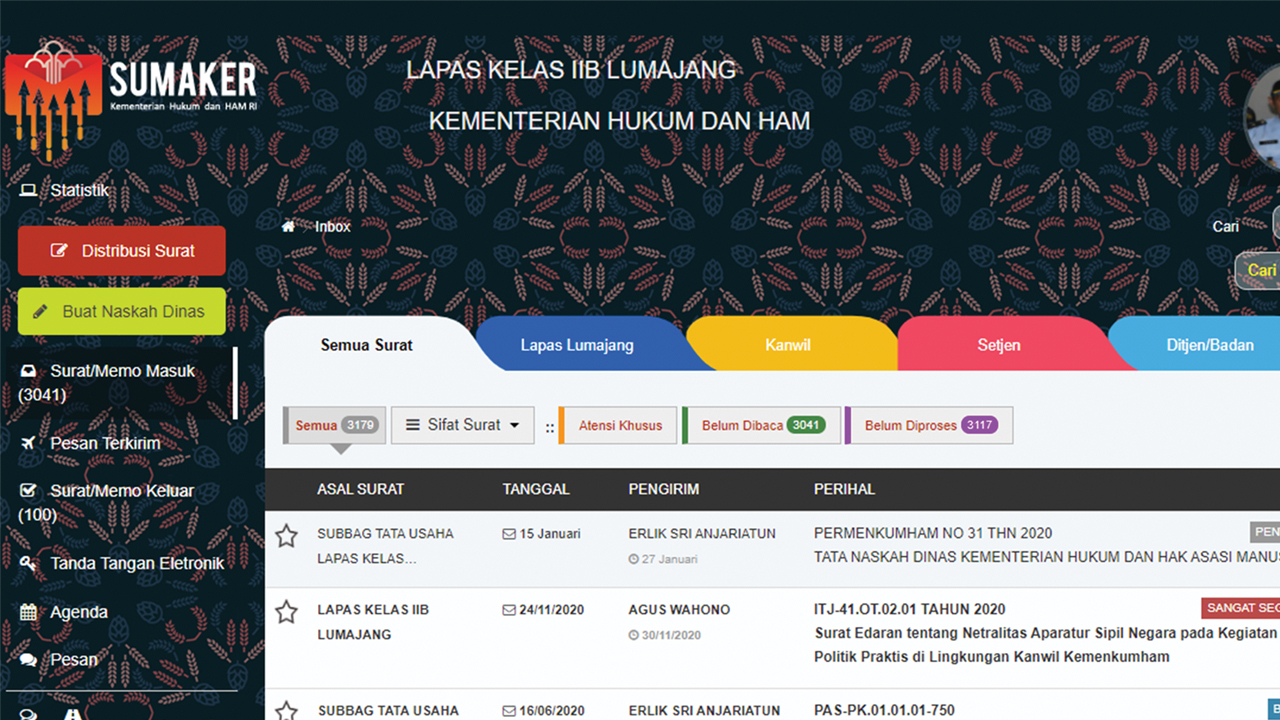Open Pesan Terkirim in the sidebar
This screenshot has height=720, width=1280.
click(x=105, y=443)
